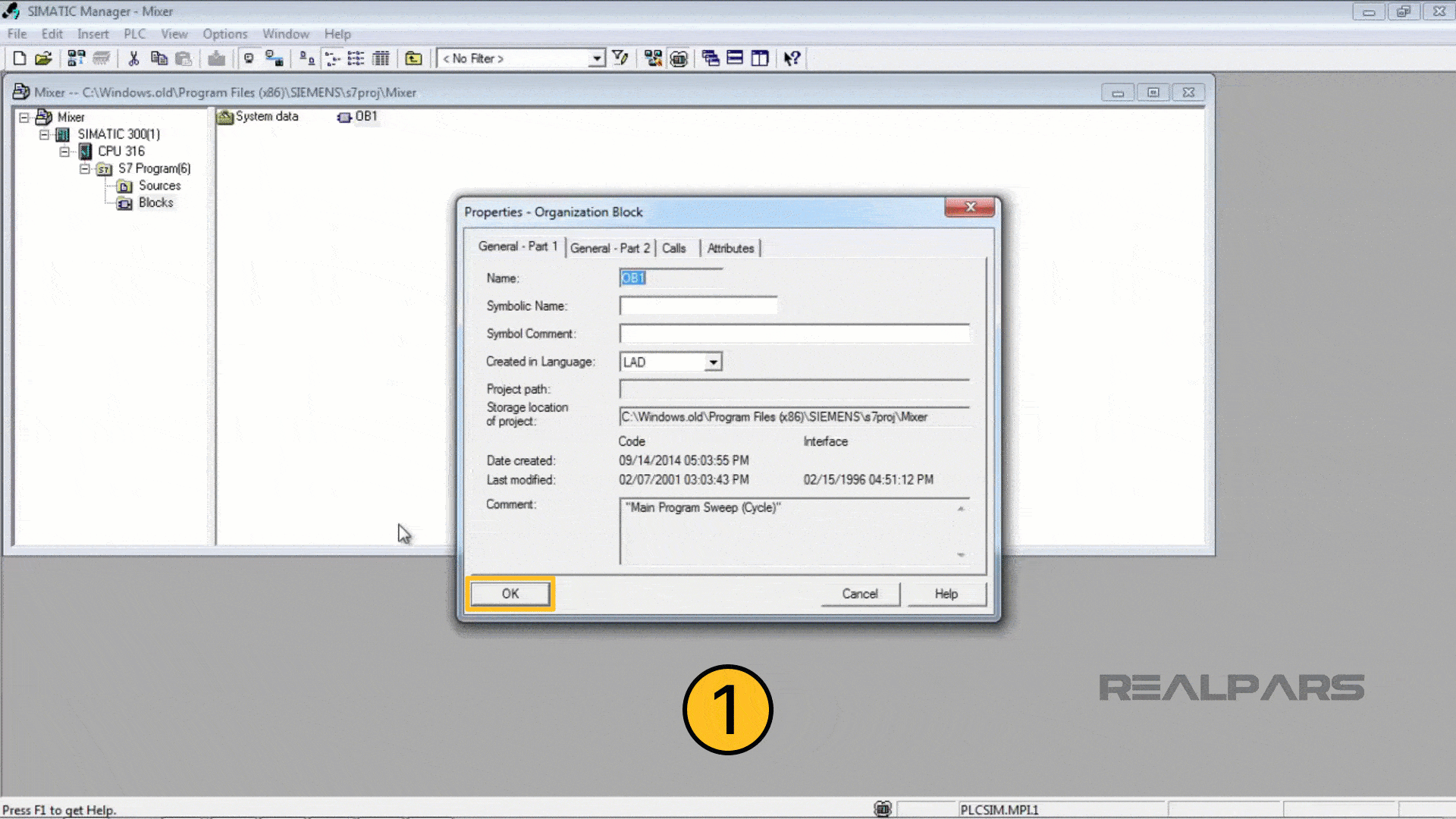
Task: Click the Up One Level folder icon
Action: point(414,58)
